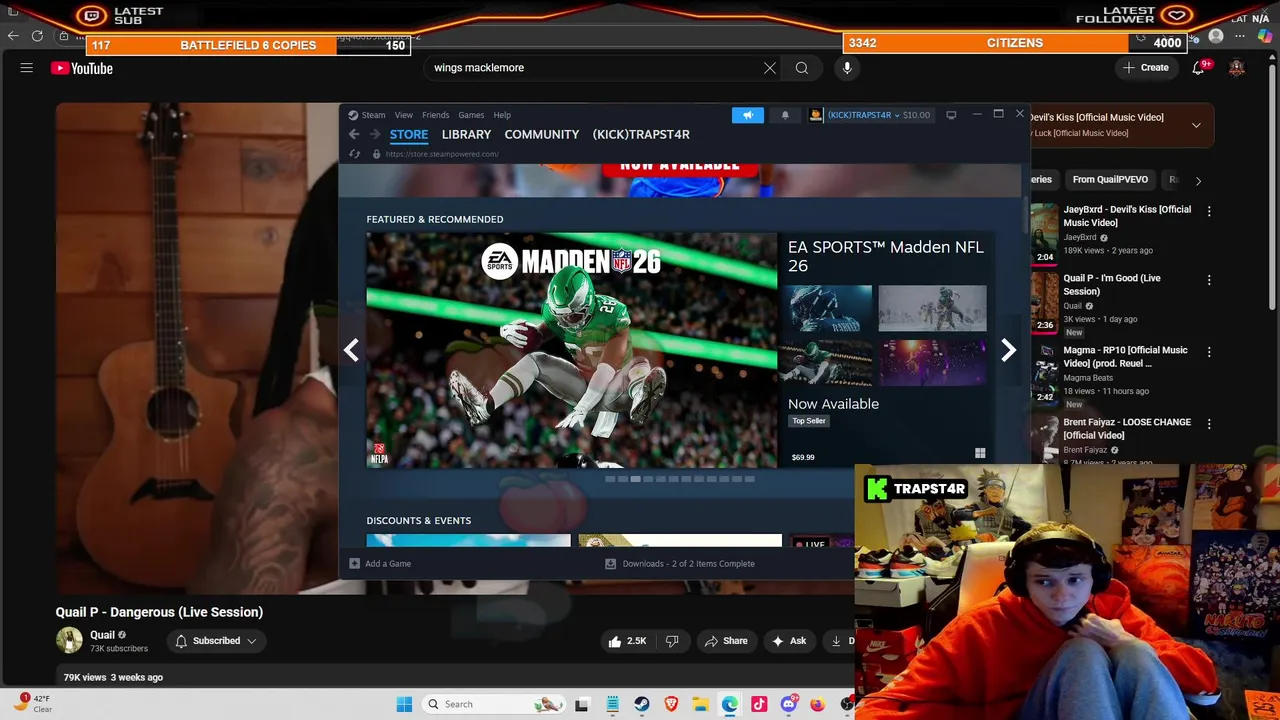
Task: Share the Quail P video
Action: [726, 641]
